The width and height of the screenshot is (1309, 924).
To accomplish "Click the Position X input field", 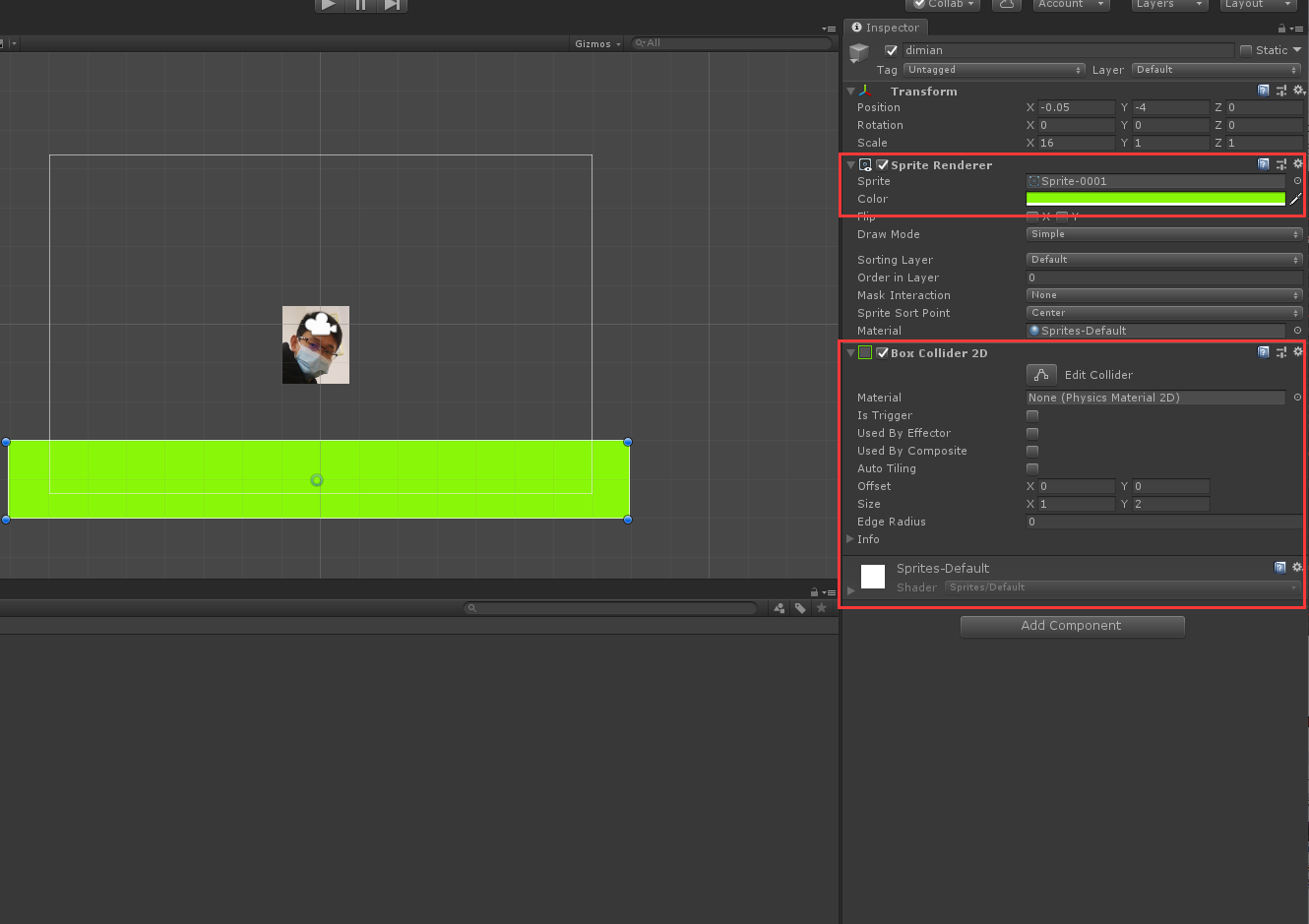I will (1077, 107).
